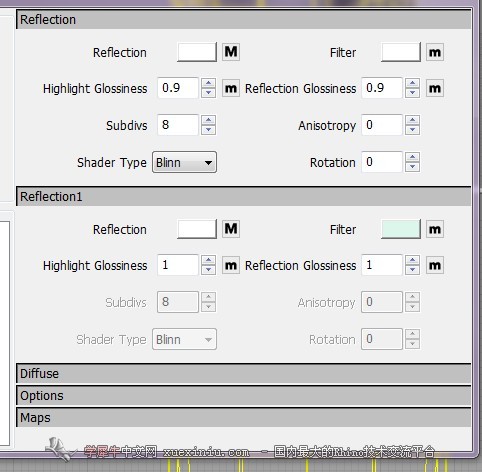This screenshot has width=482, height=472.
Task: Click Highlight Glossiness map button in Reflection1
Action: [x=231, y=265]
